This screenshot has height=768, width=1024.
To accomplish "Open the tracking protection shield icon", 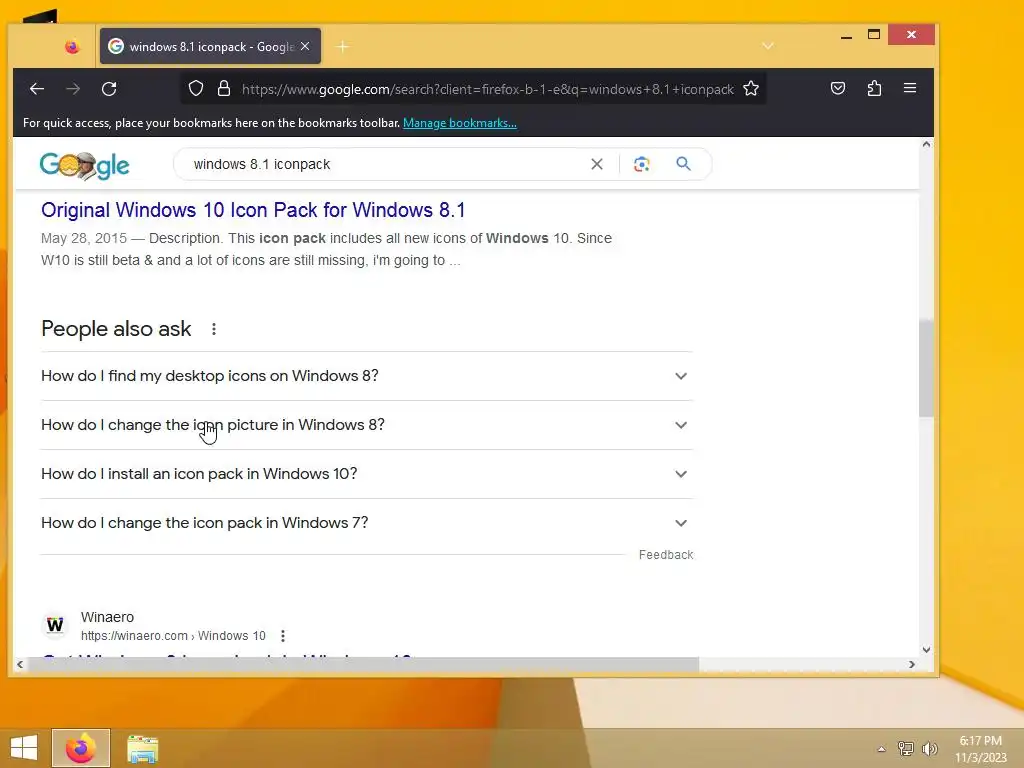I will click(x=196, y=88).
